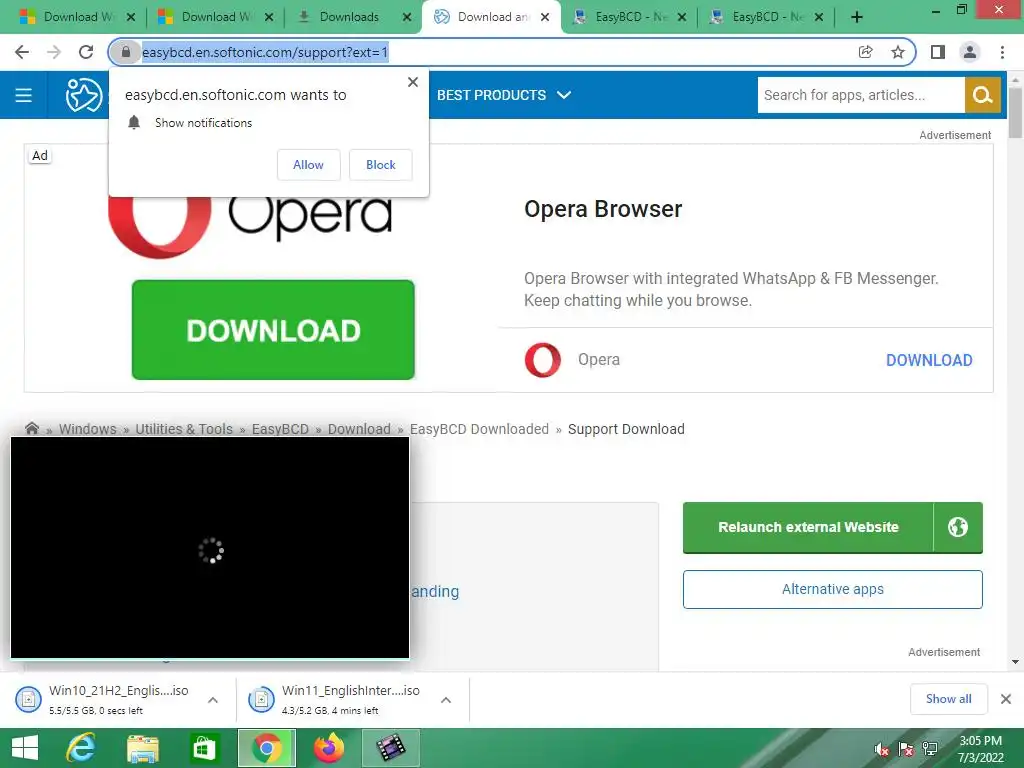
Task: Click the address bar URL
Action: (x=265, y=52)
